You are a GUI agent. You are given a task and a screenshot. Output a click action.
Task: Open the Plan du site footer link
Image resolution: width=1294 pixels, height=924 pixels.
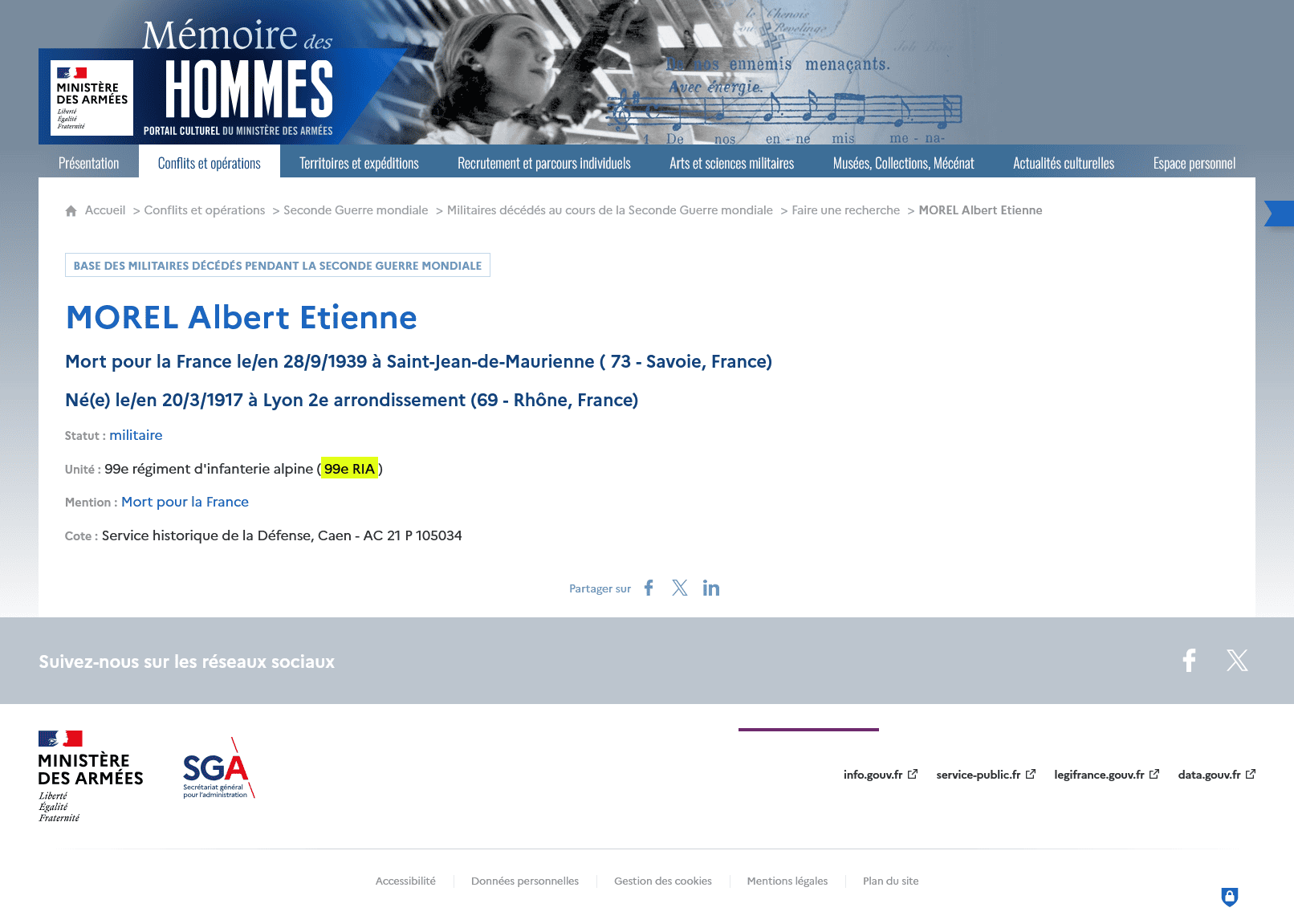(x=891, y=881)
